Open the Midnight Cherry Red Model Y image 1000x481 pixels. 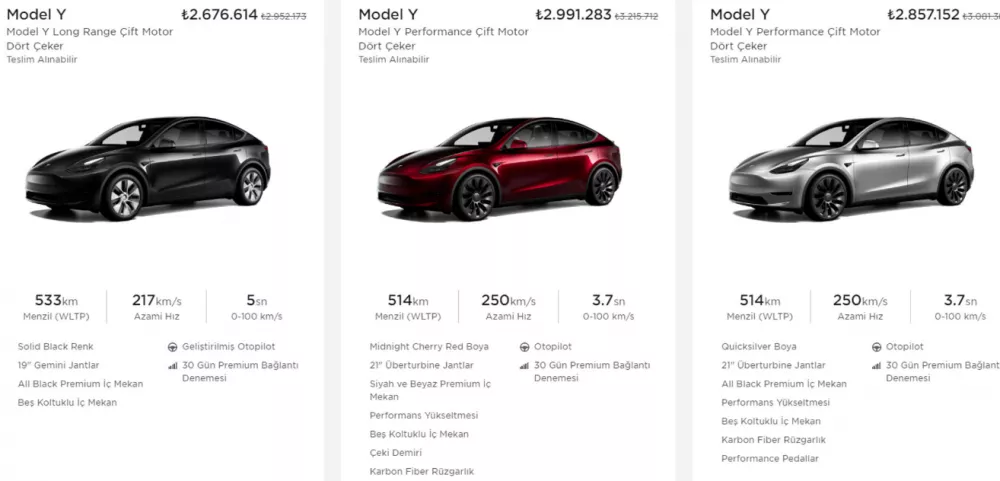coord(500,168)
